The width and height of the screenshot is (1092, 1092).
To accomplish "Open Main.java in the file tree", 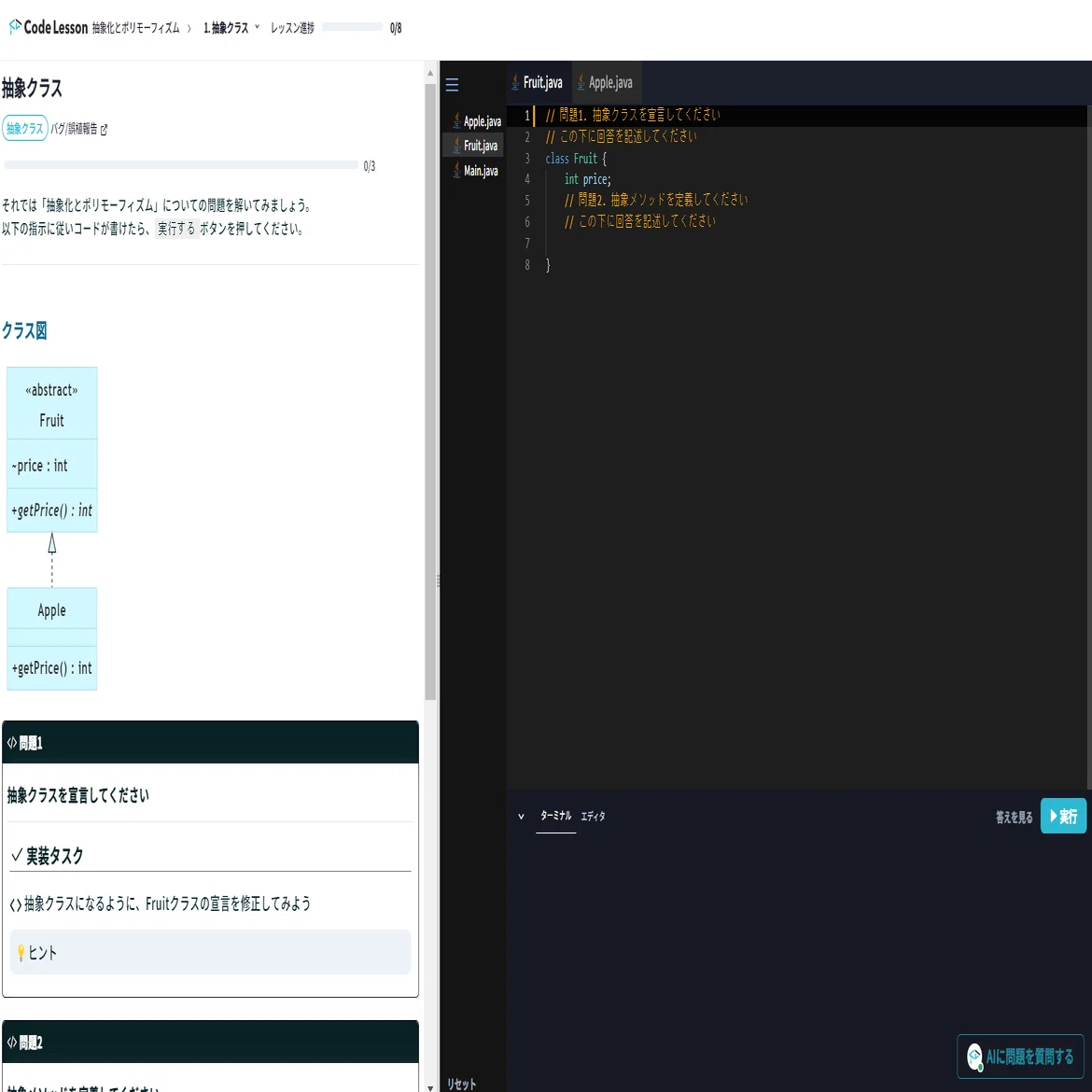I will (475, 170).
